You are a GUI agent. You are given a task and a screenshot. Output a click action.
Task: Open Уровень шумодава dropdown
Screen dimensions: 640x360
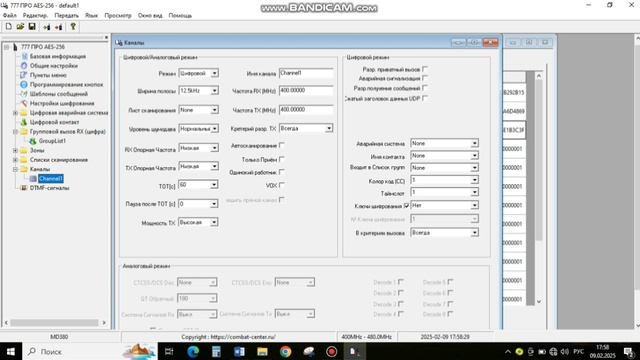click(x=214, y=129)
